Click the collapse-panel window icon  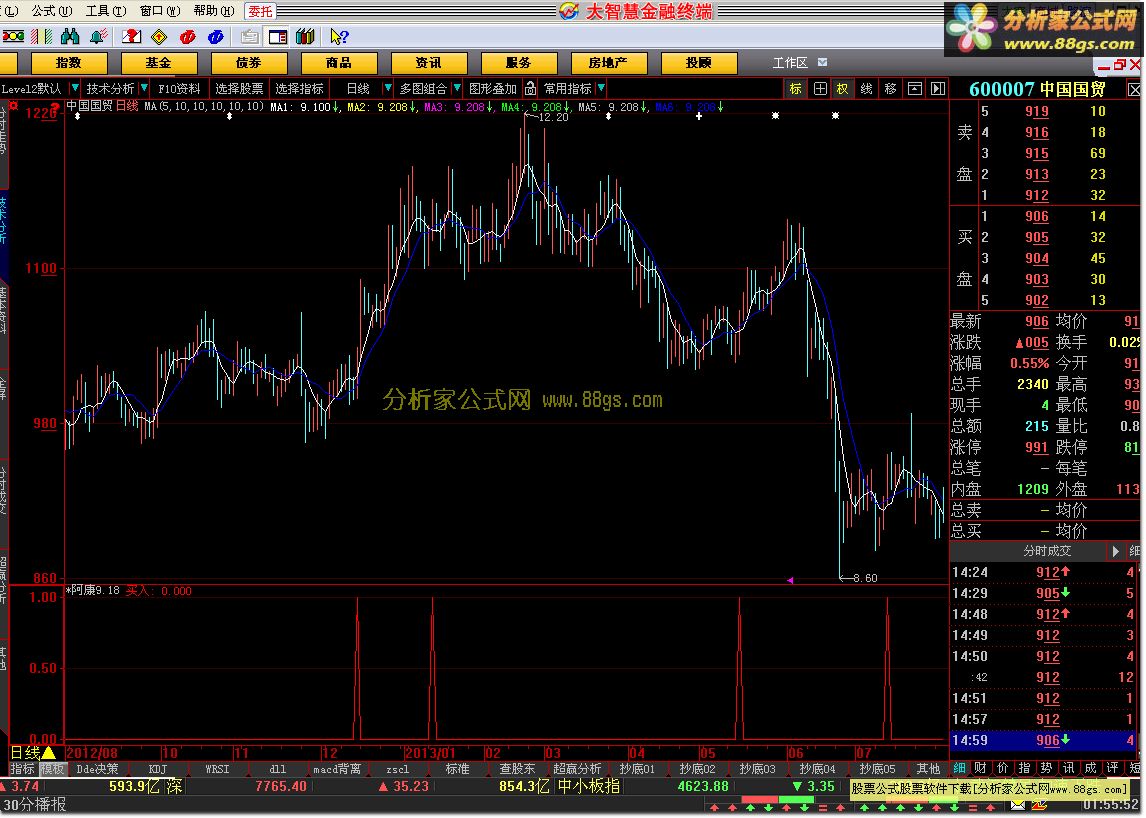[914, 88]
